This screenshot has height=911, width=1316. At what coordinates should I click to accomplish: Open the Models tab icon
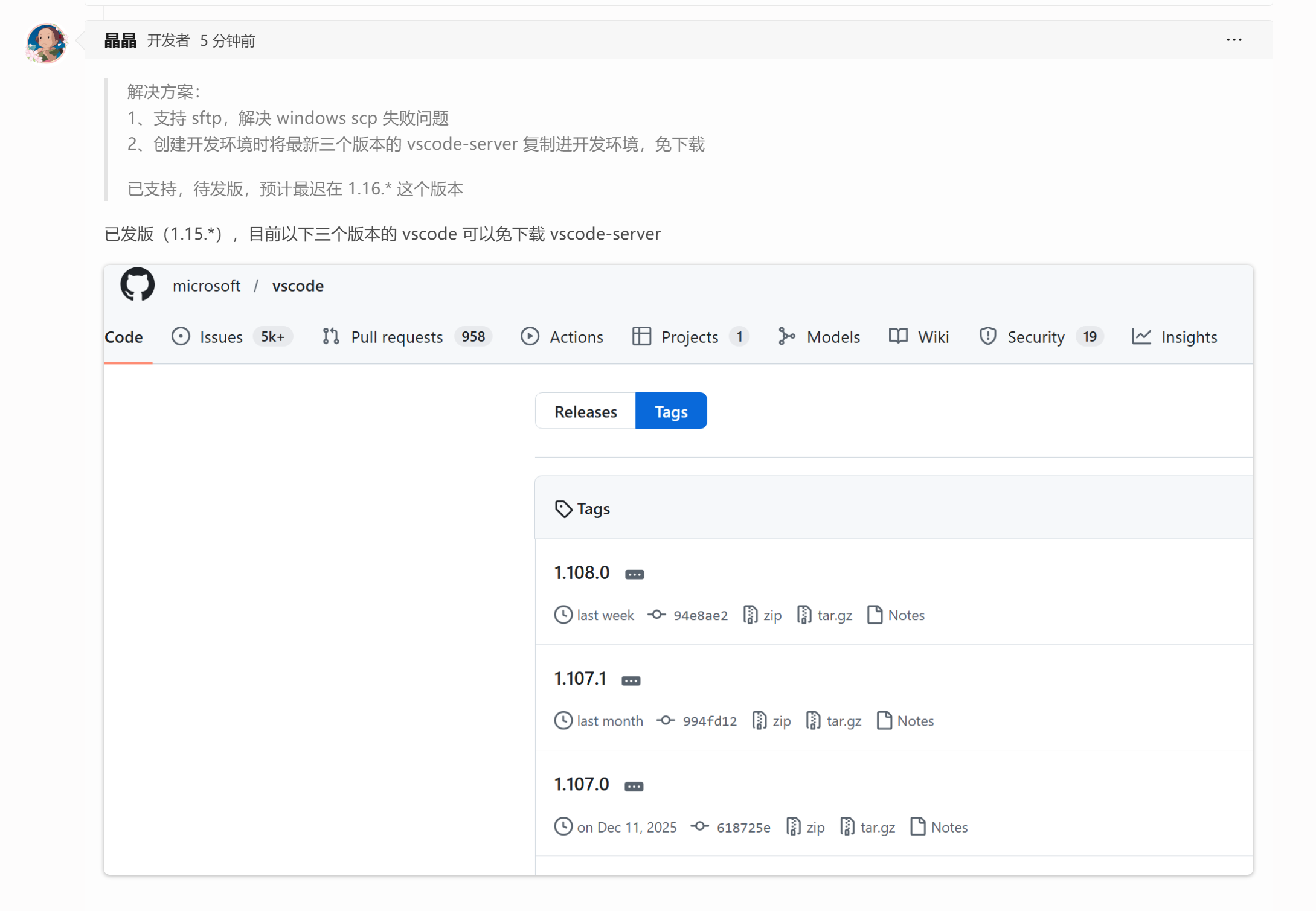tap(786, 336)
